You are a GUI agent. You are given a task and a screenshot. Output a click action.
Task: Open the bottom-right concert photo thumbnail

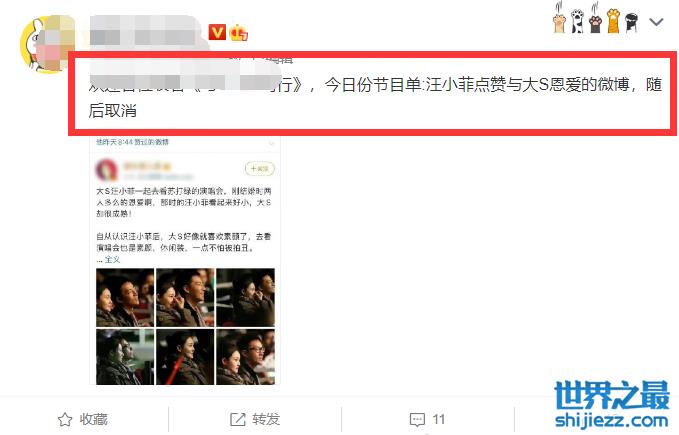245,357
